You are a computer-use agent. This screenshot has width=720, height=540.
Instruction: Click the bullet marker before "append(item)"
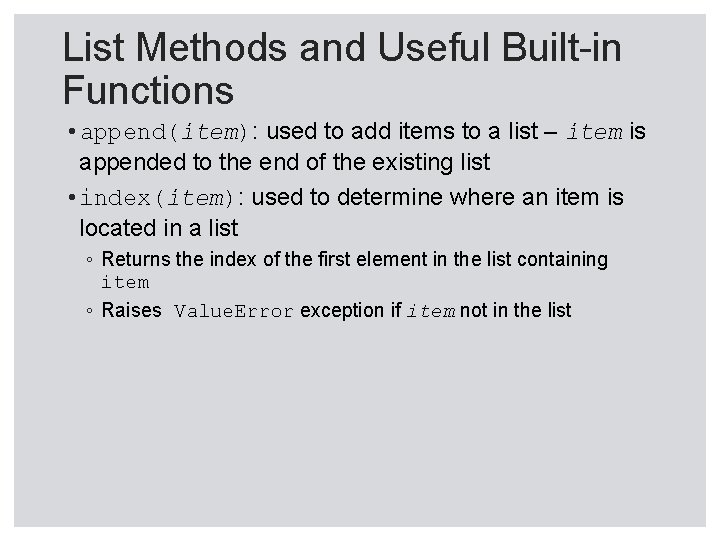[70, 132]
